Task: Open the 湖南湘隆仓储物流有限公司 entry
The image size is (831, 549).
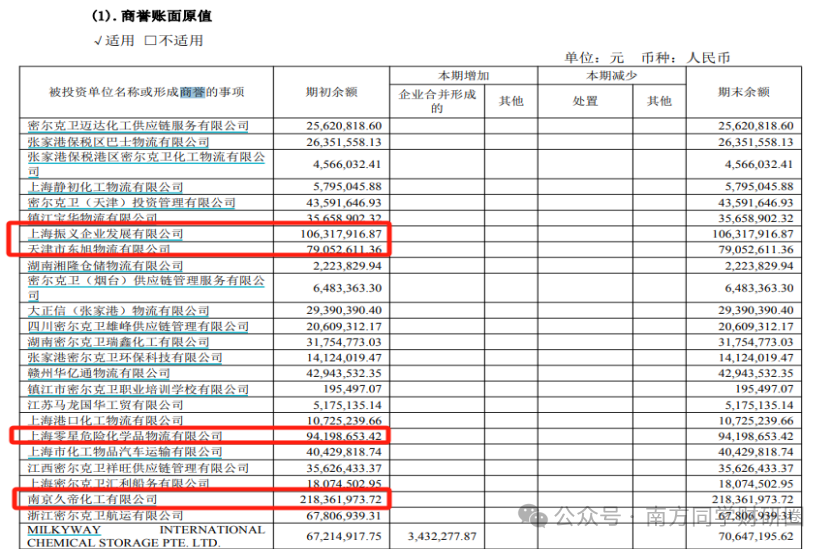Action: tap(105, 265)
